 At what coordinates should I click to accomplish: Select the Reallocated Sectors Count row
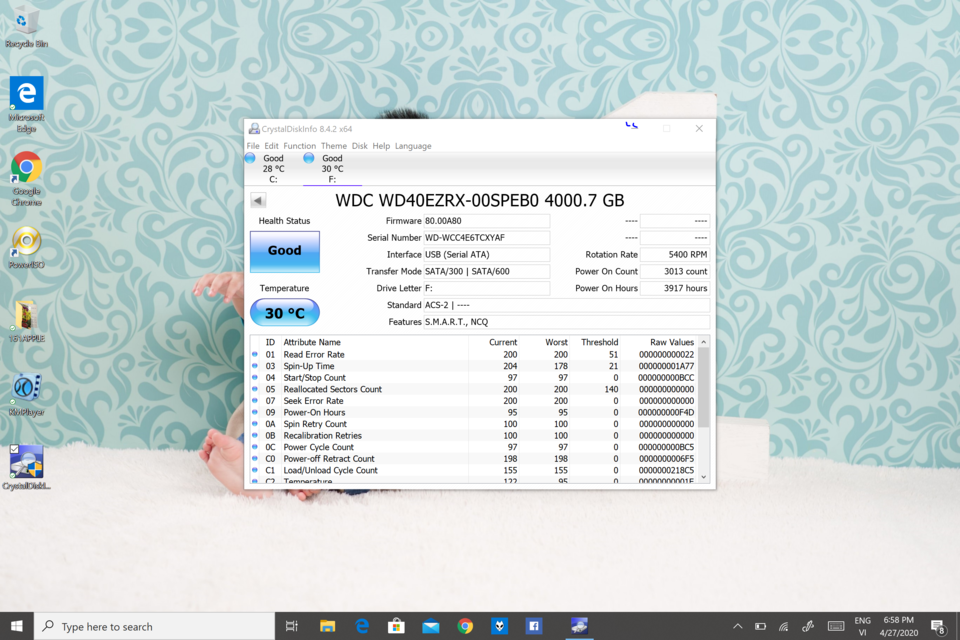pos(474,389)
